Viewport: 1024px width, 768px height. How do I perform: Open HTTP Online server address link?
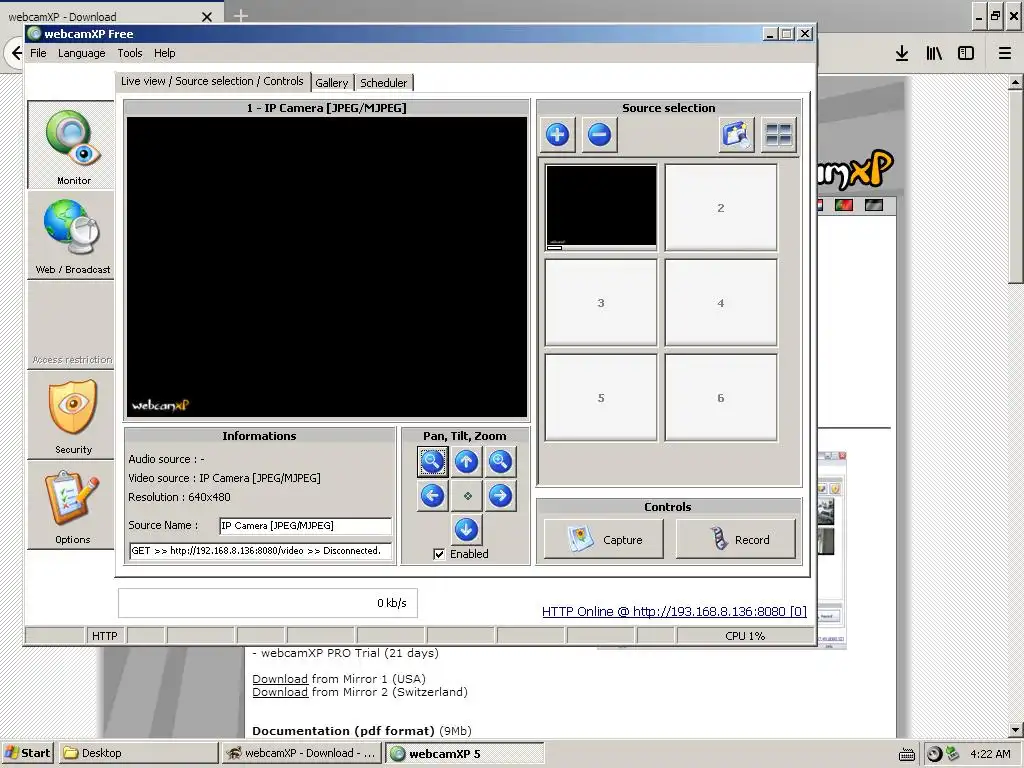click(x=674, y=611)
